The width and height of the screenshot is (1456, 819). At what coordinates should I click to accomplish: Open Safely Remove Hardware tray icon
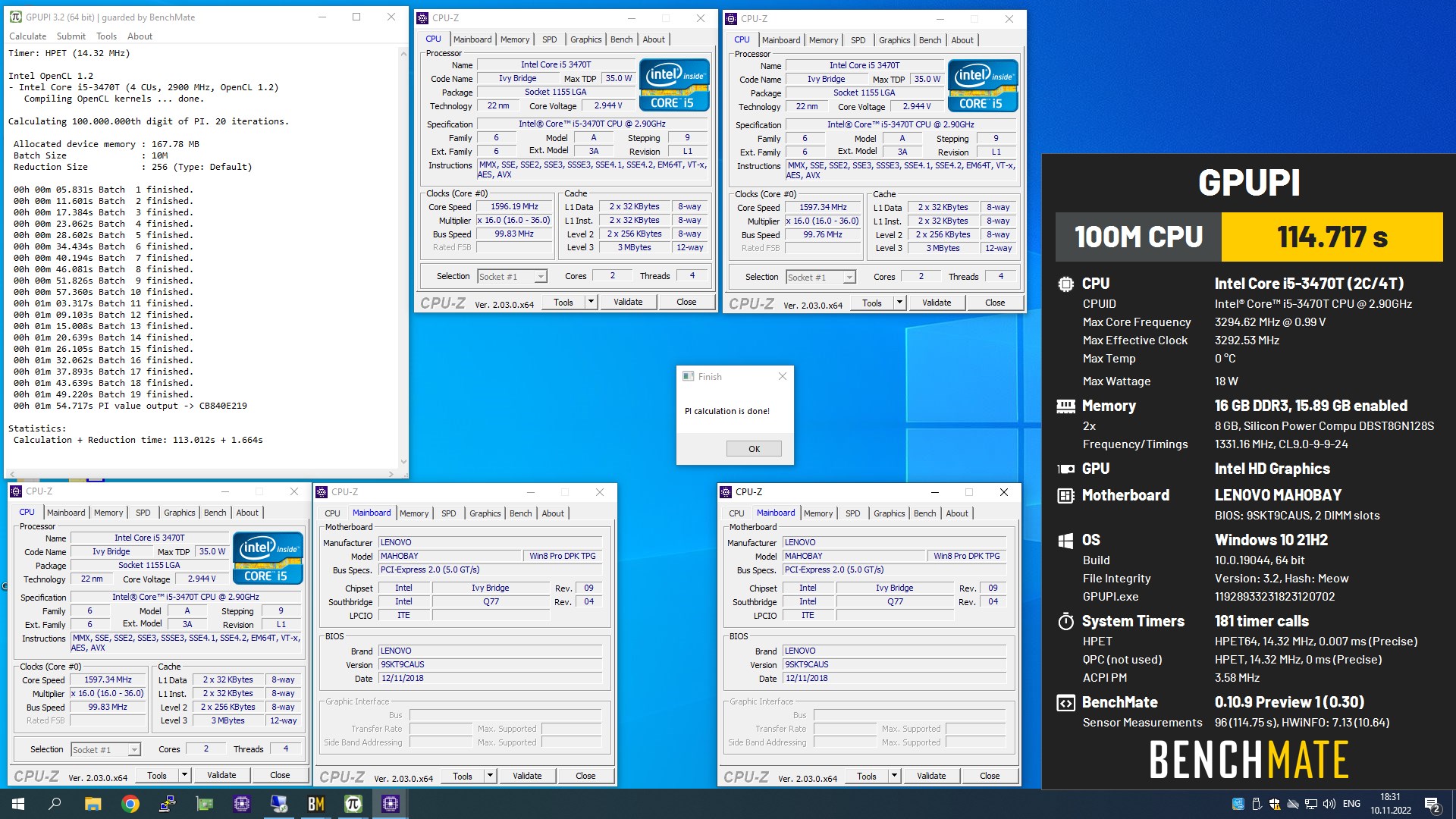(1256, 804)
